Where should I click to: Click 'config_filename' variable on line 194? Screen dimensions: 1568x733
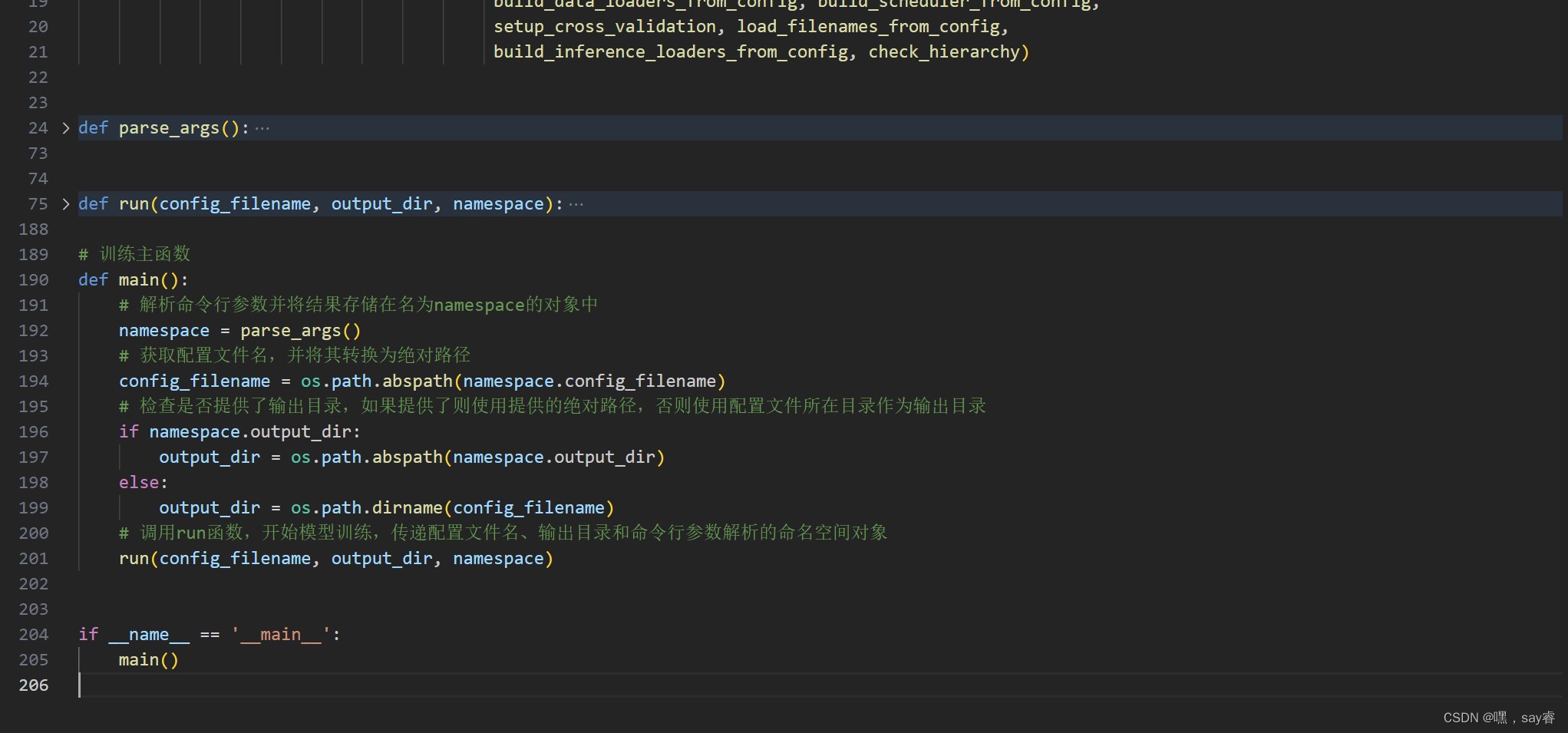(194, 381)
